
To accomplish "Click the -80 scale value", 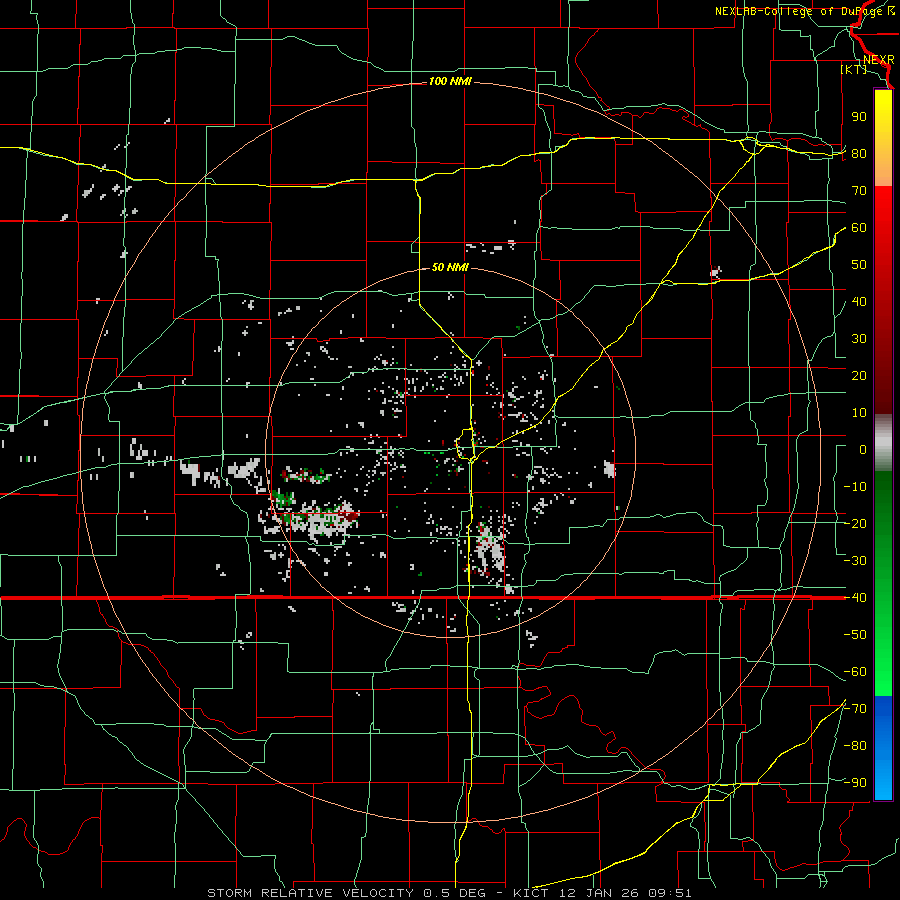I will (x=855, y=746).
